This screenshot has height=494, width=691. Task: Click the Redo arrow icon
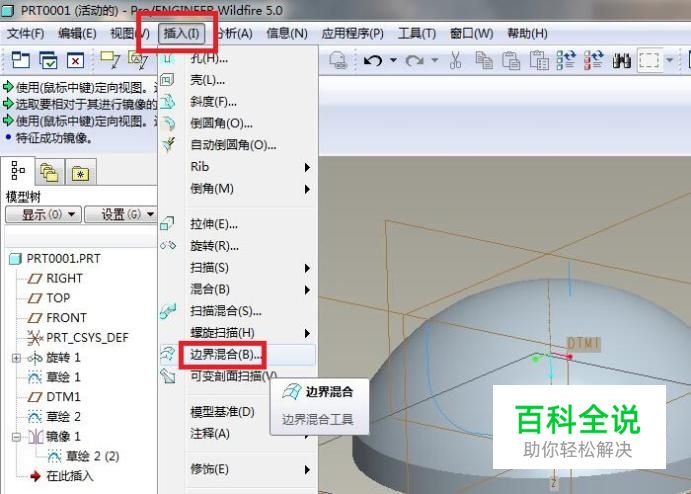[x=414, y=60]
